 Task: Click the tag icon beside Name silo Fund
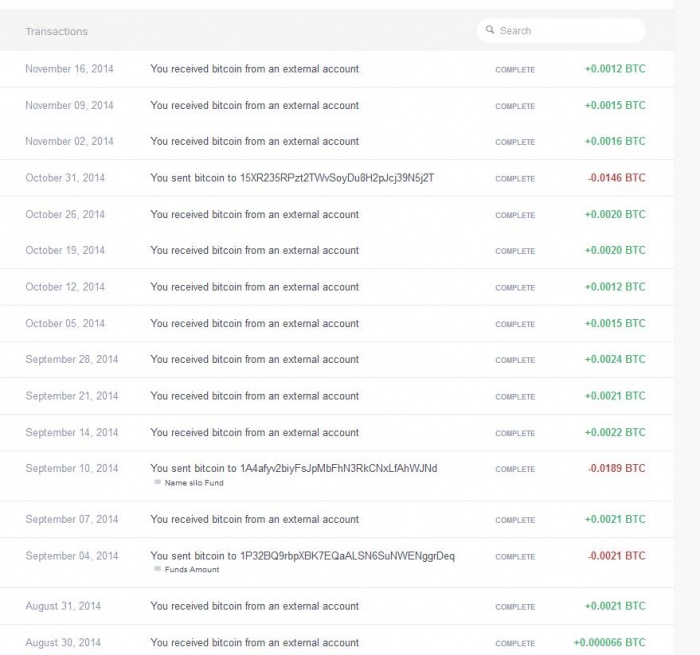point(157,483)
